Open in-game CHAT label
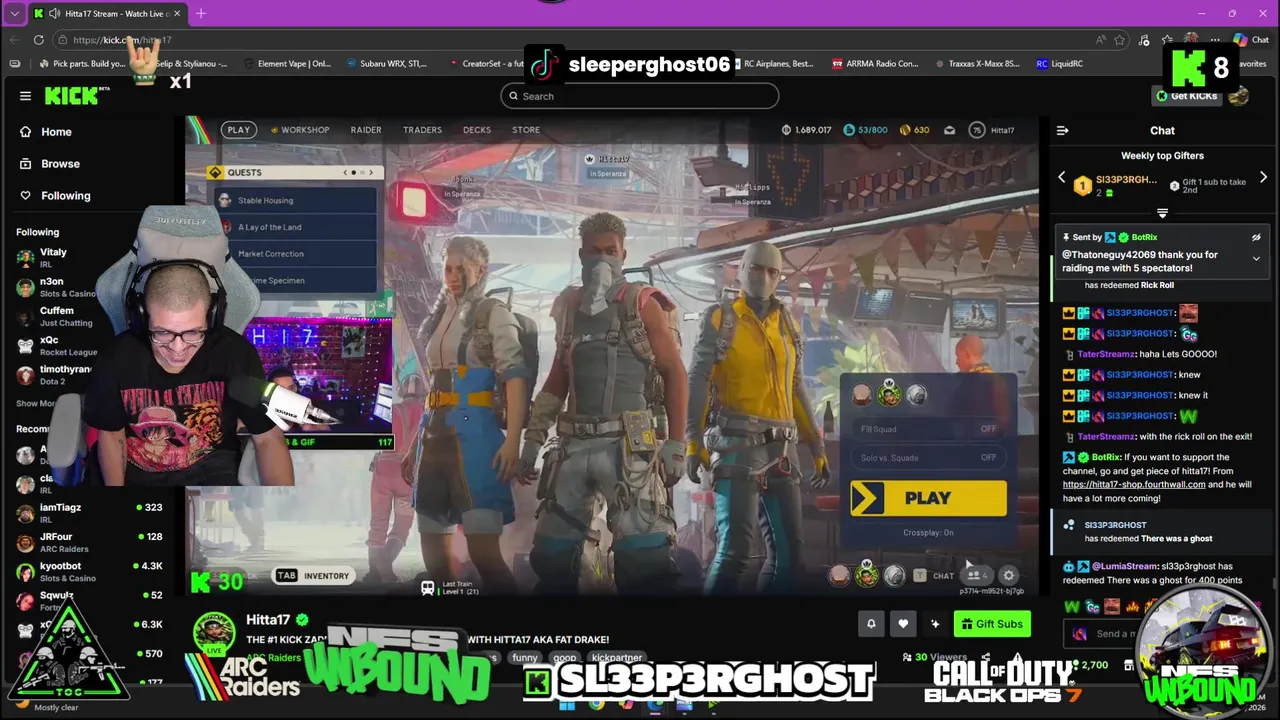 [943, 576]
